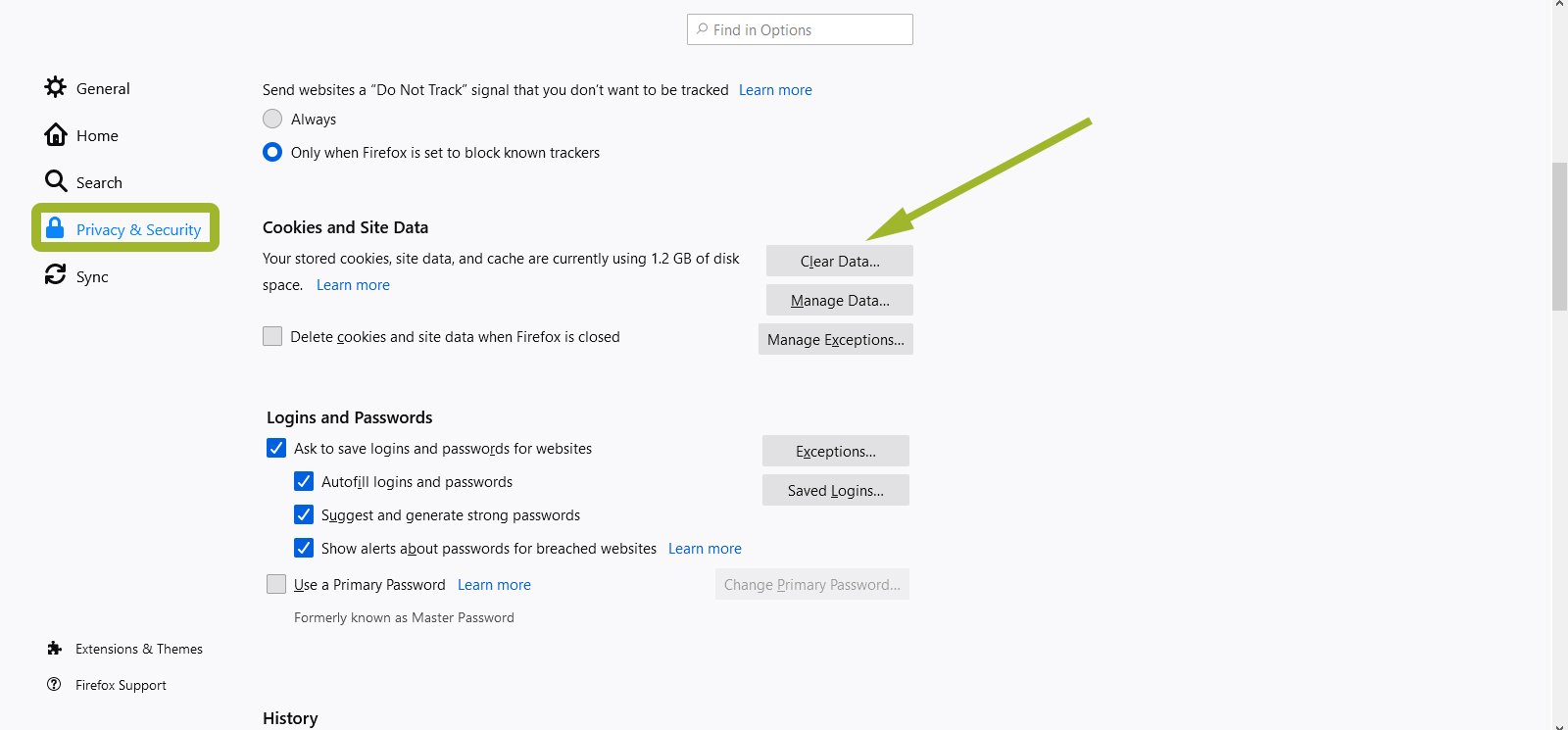Click the Privacy & Security lock icon
1568x730 pixels.
coord(56,228)
